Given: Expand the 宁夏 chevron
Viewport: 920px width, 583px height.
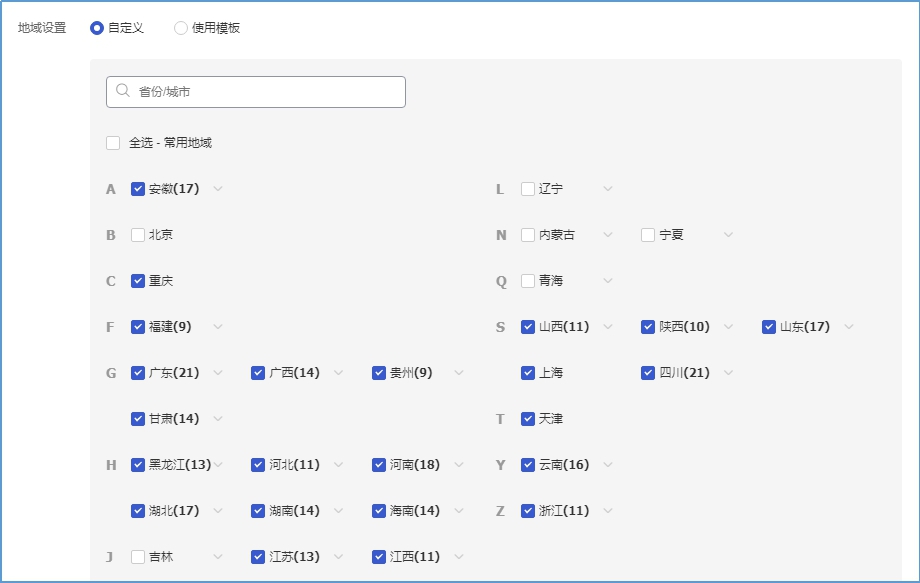Looking at the screenshot, I should (x=728, y=235).
